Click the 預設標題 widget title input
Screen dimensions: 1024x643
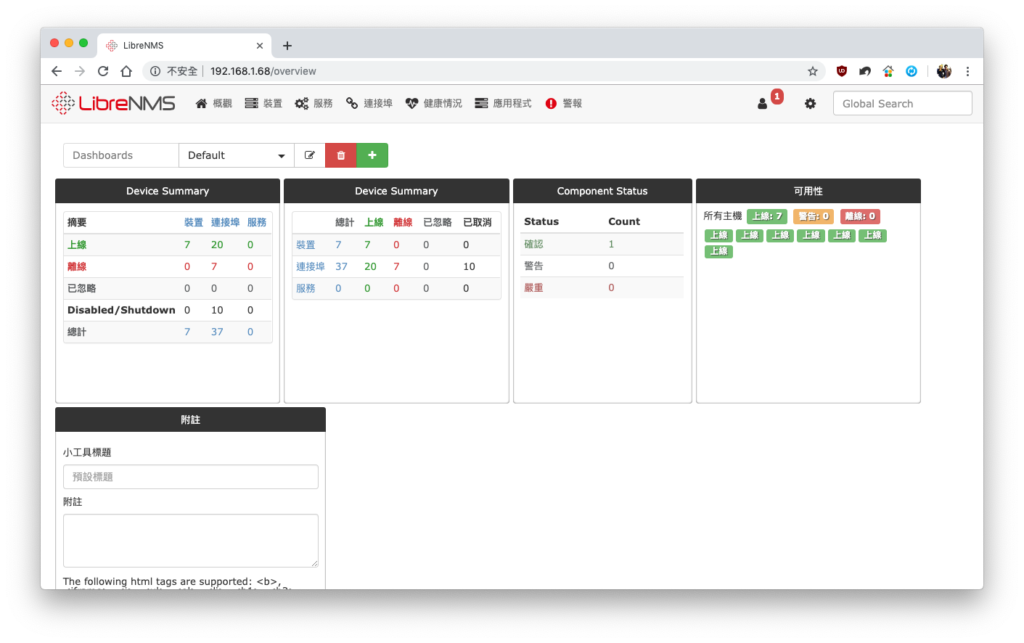(x=191, y=477)
